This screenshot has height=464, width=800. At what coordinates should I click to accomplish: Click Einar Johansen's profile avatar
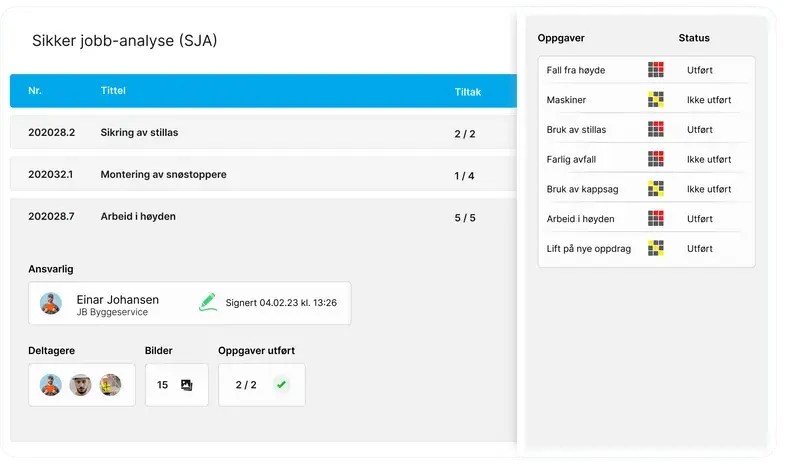coord(50,303)
